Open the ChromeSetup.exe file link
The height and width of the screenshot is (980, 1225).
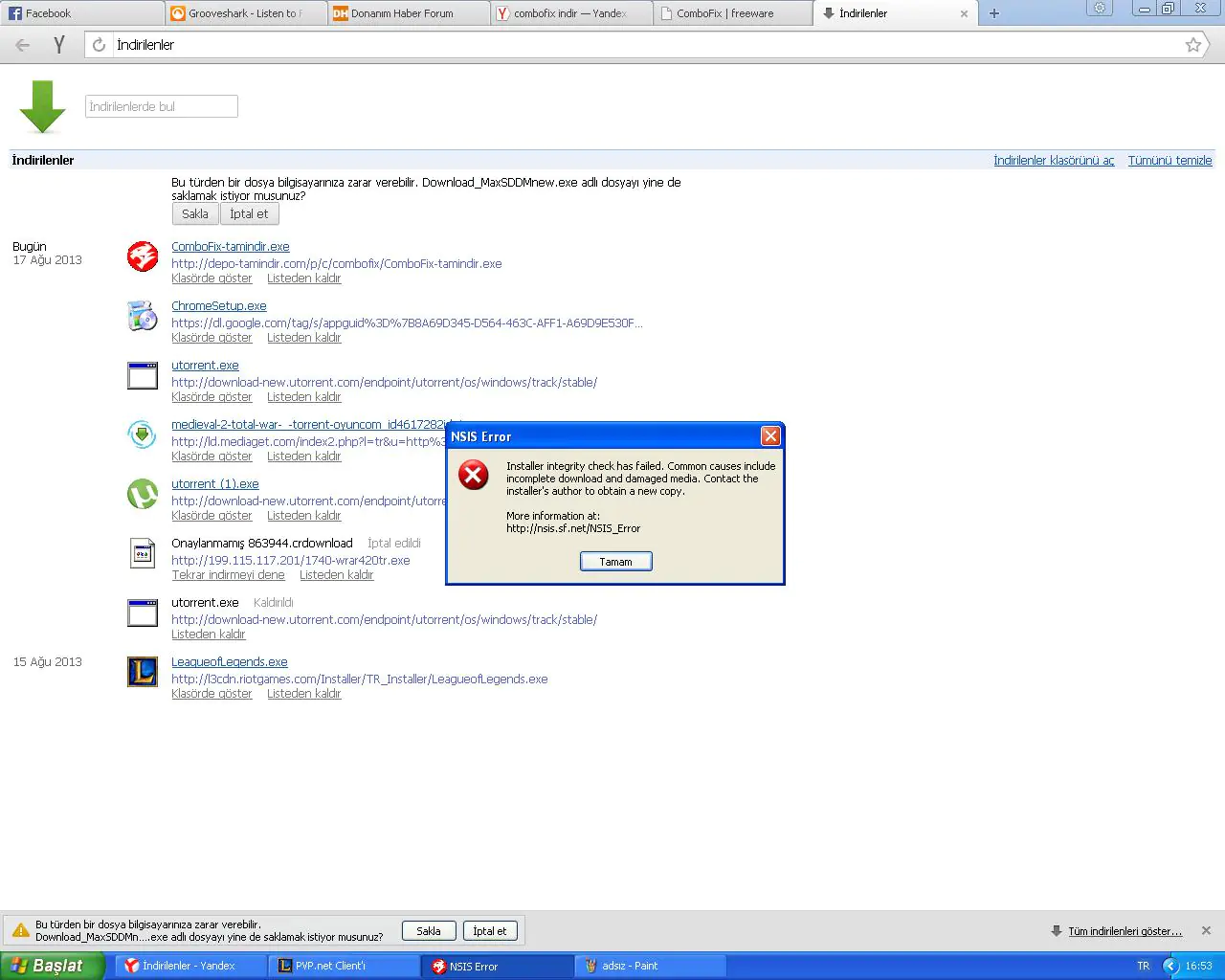tap(219, 306)
